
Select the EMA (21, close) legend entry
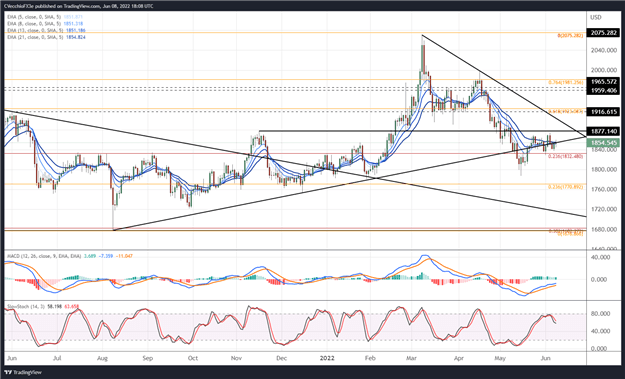click(46, 37)
